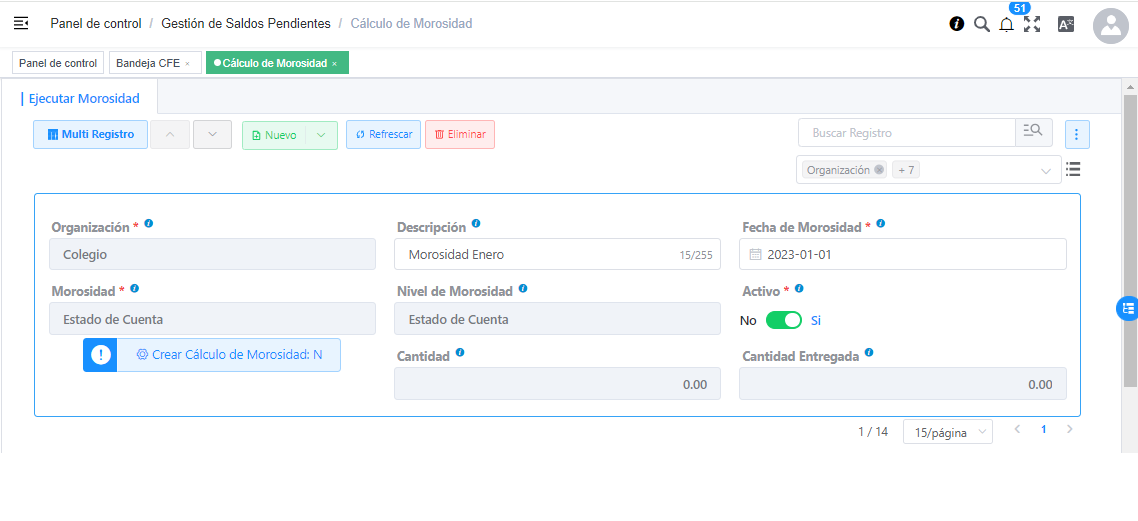Click the three-dot more options button
This screenshot has height=521, width=1138.
(1077, 134)
